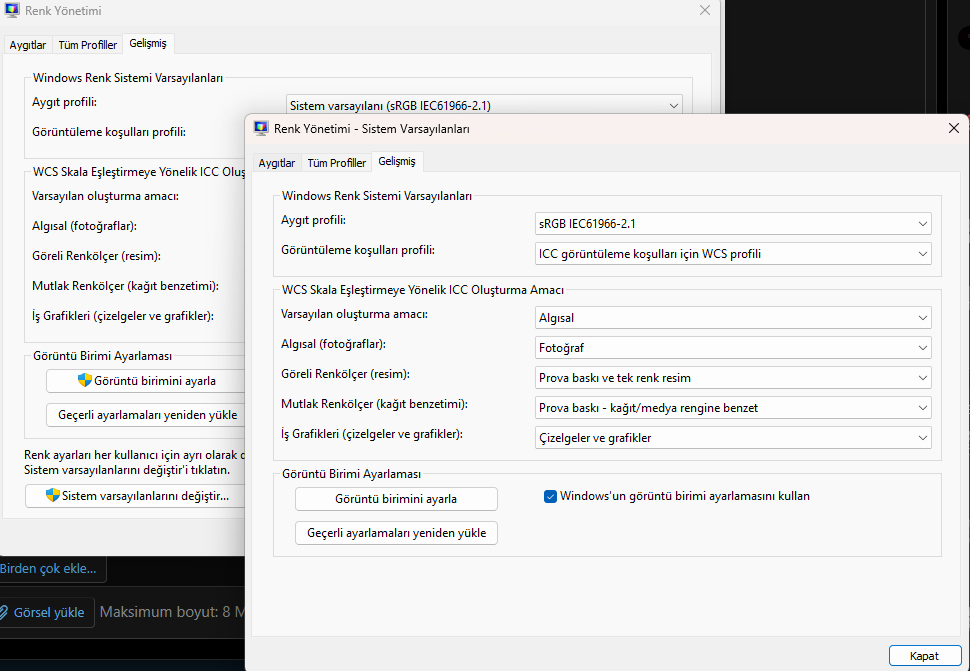Click Windows Renk Sistemi Varsayılanları heading in front window
Image resolution: width=970 pixels, height=671 pixels.
click(x=377, y=196)
